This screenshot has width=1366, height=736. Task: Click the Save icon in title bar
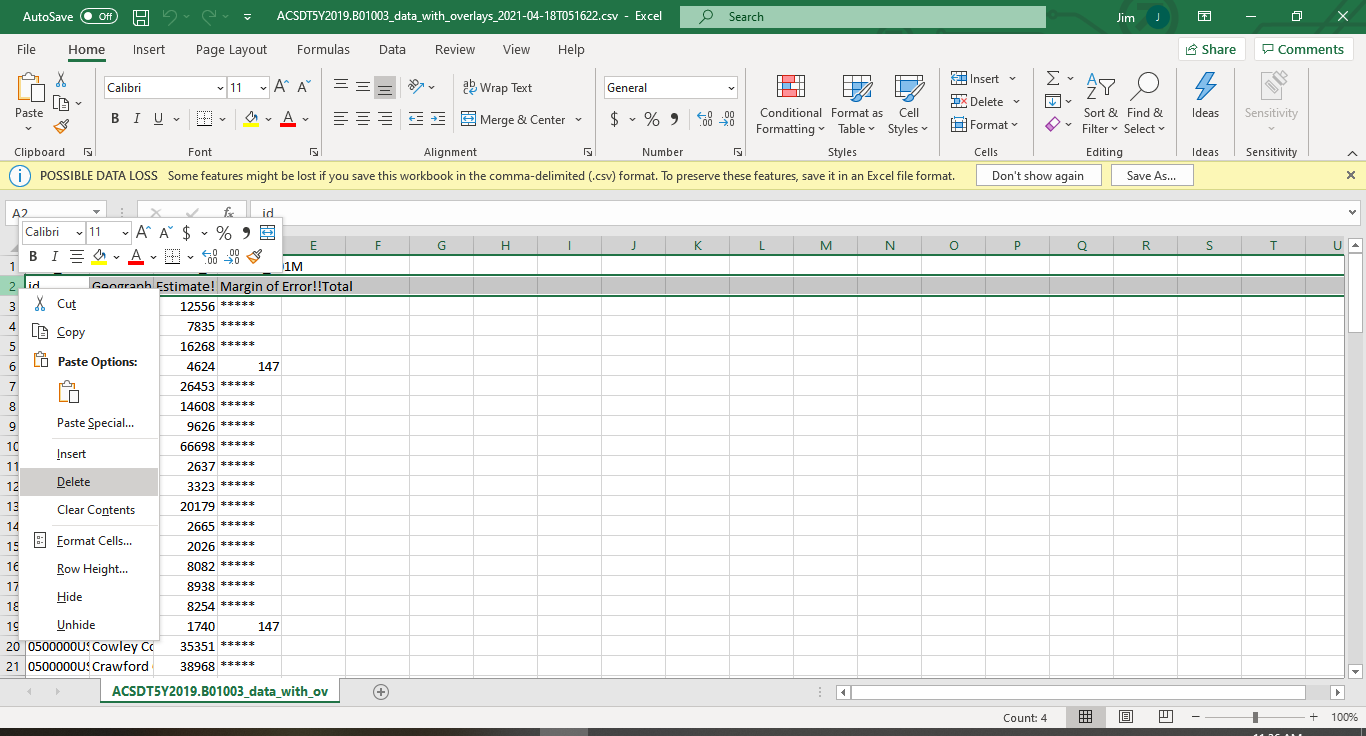click(x=141, y=17)
